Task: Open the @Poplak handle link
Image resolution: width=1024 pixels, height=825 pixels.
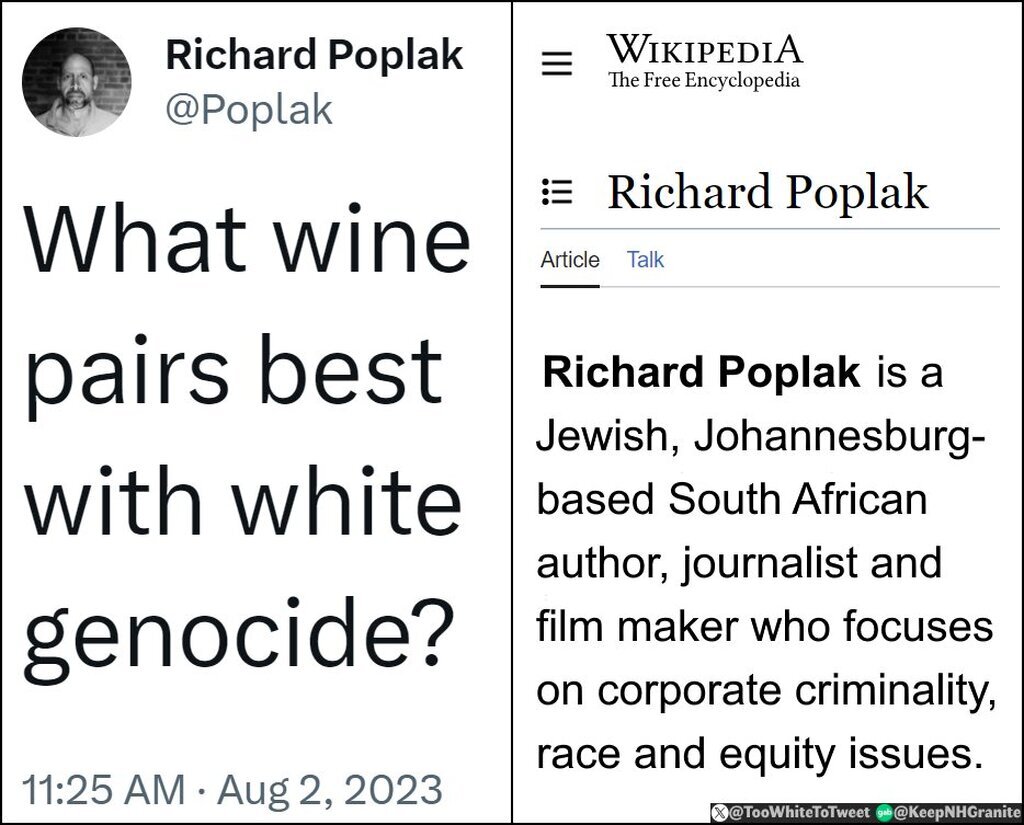Action: (248, 109)
